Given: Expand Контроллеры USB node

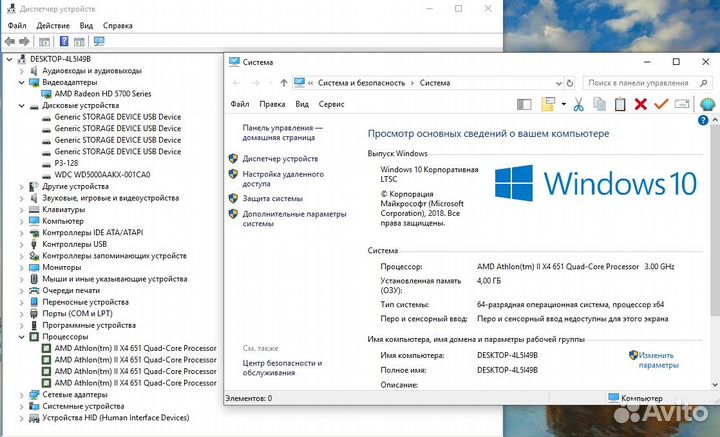Looking at the screenshot, I should pyautogui.click(x=22, y=245).
